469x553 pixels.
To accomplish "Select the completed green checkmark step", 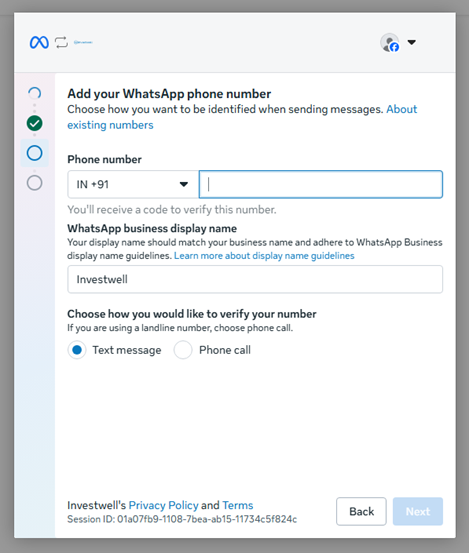I will click(x=35, y=123).
